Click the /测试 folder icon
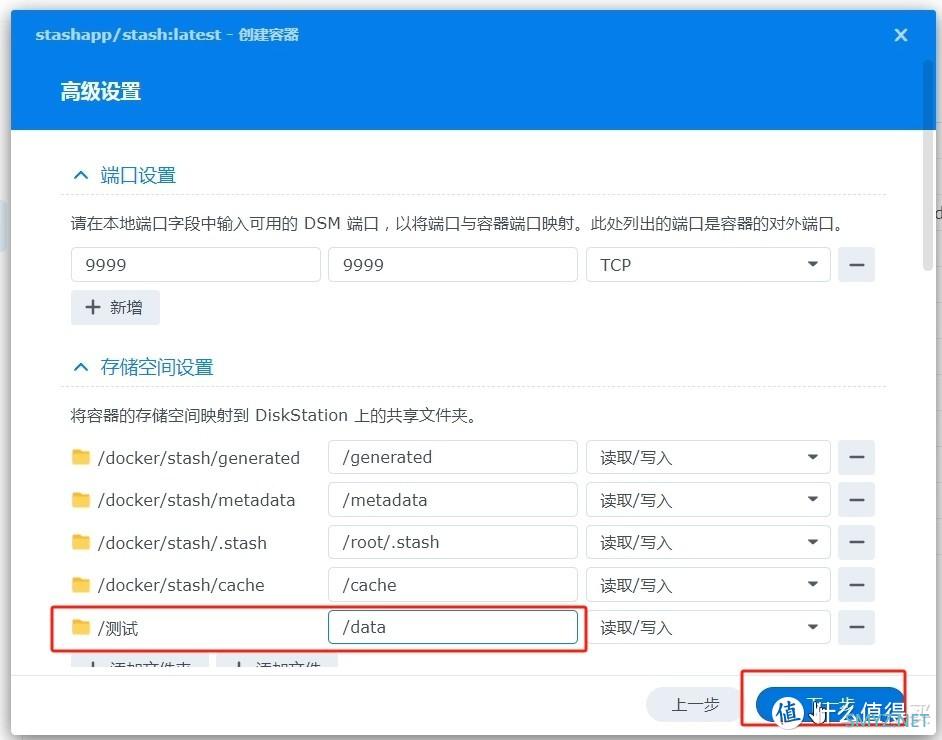 pos(81,628)
